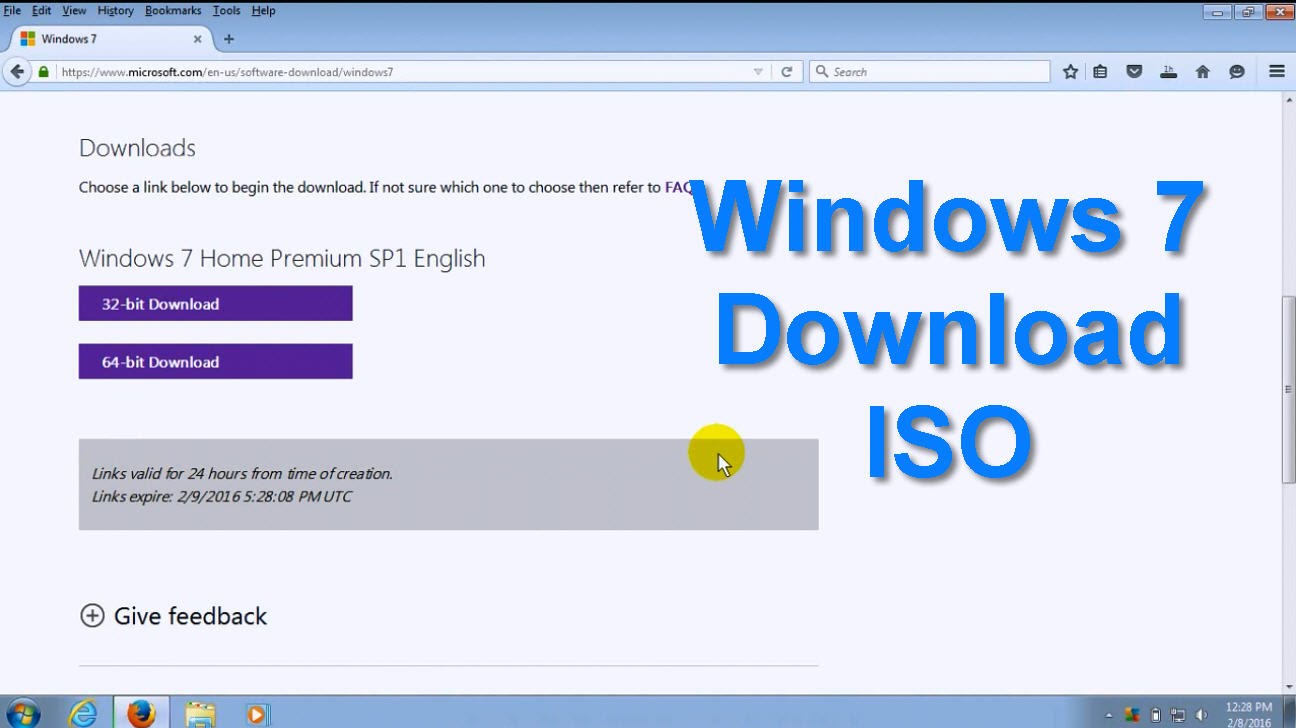Image resolution: width=1296 pixels, height=728 pixels.
Task: Show hidden system tray icons
Action: [x=1108, y=715]
